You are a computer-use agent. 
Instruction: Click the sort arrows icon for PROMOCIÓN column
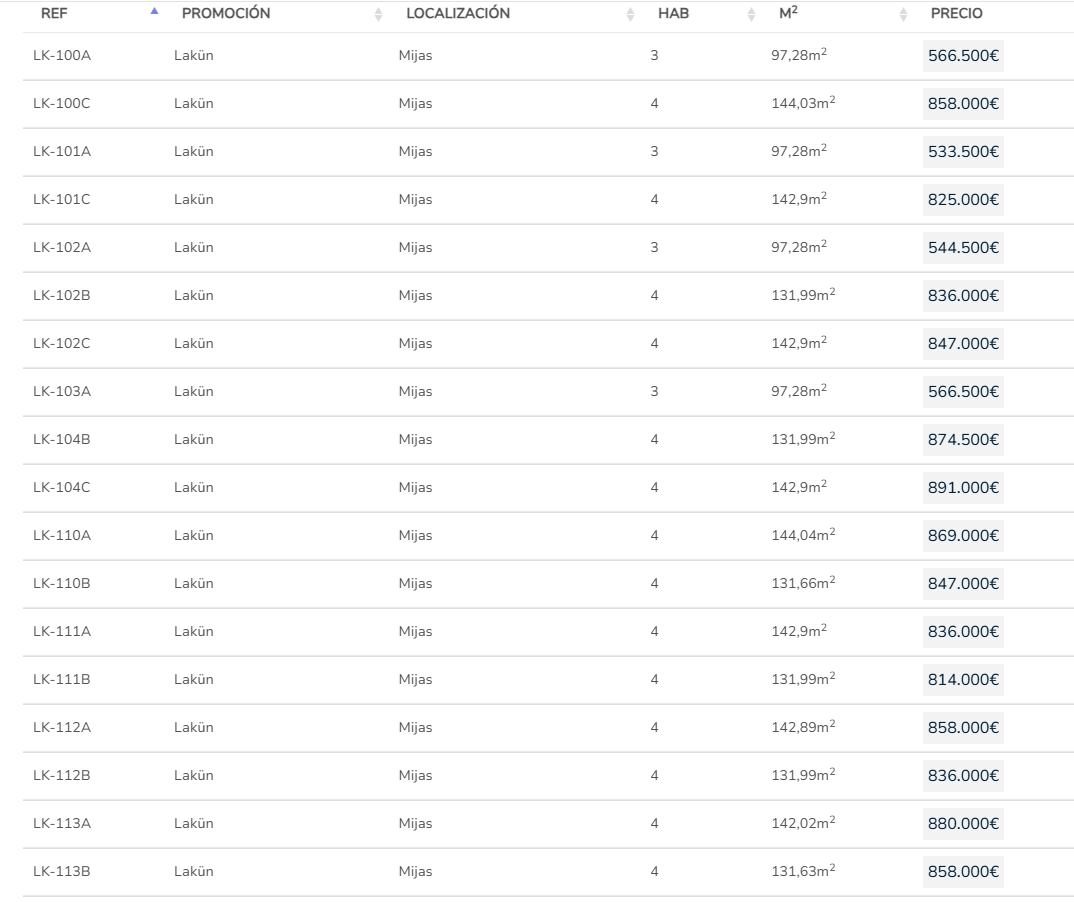(378, 14)
